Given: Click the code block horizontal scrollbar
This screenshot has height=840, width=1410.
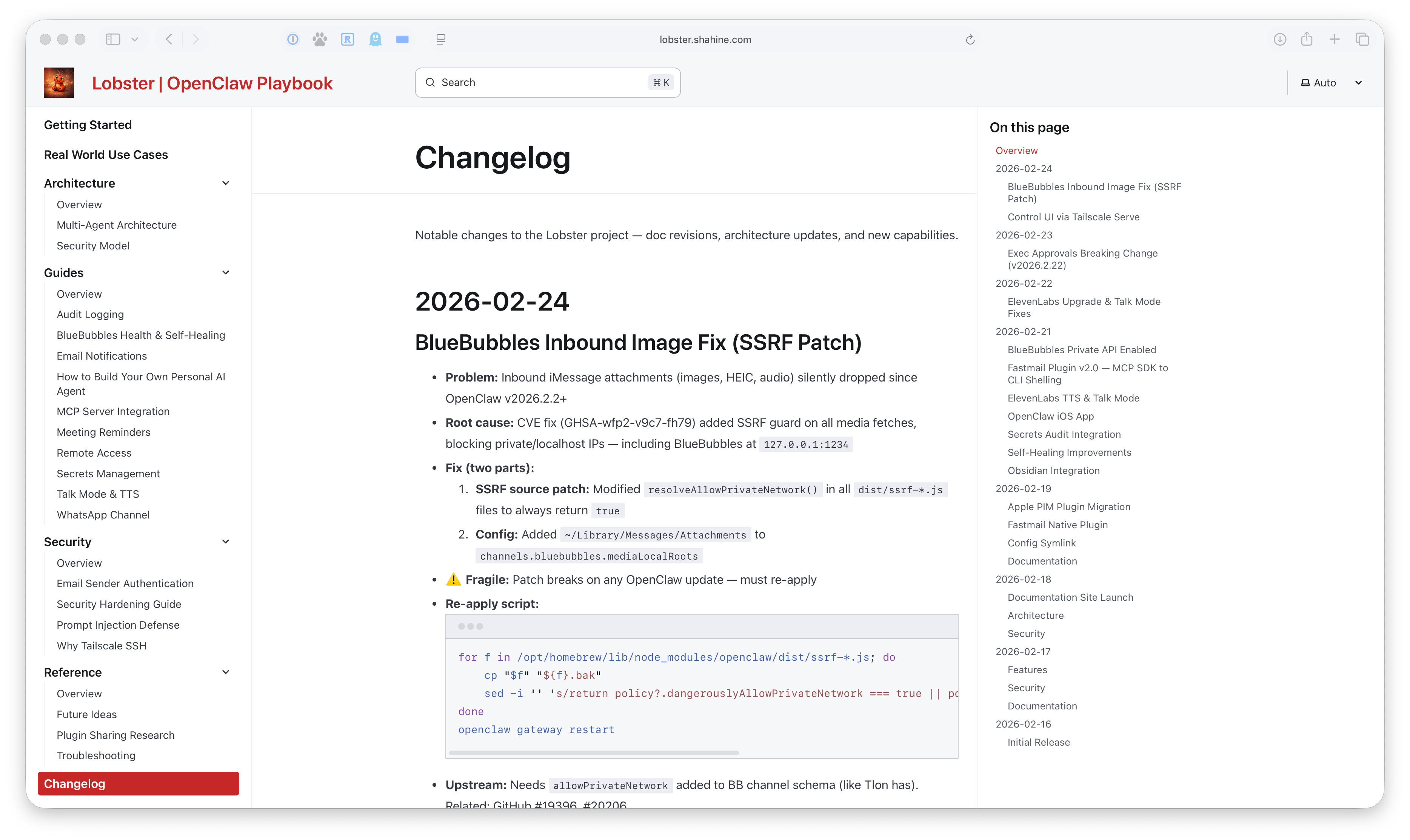Looking at the screenshot, I should [x=593, y=752].
